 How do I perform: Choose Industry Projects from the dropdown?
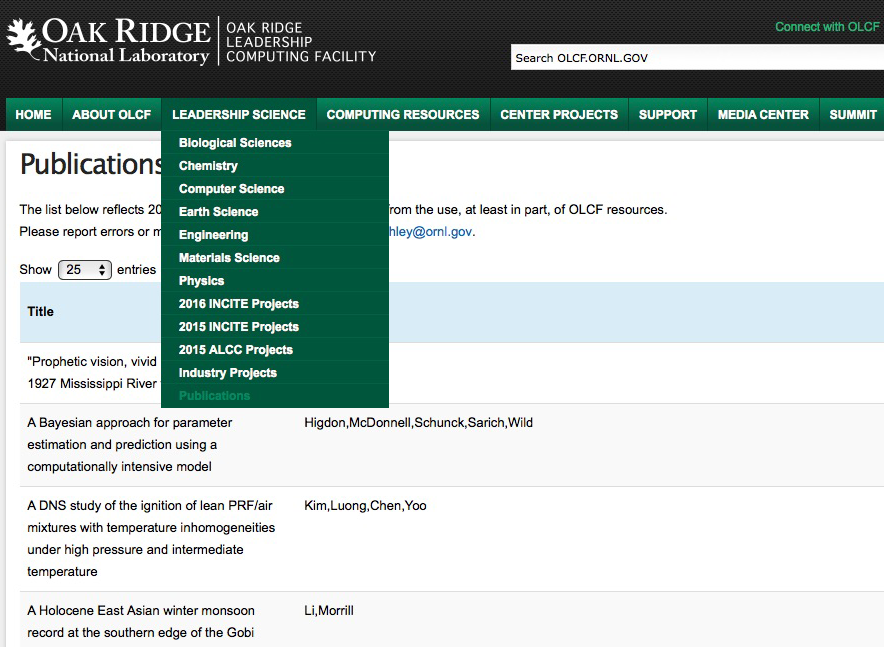(227, 373)
